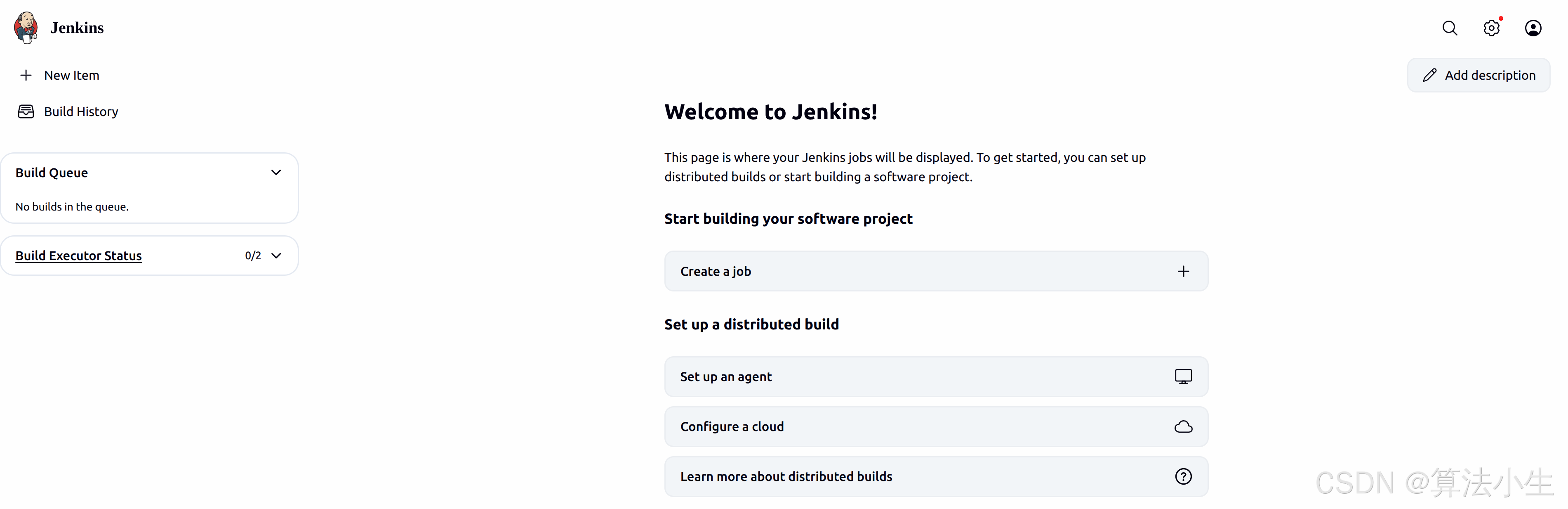Collapse the Build Queue panel chevron
Viewport: 1568px width, 509px height.
[x=276, y=173]
